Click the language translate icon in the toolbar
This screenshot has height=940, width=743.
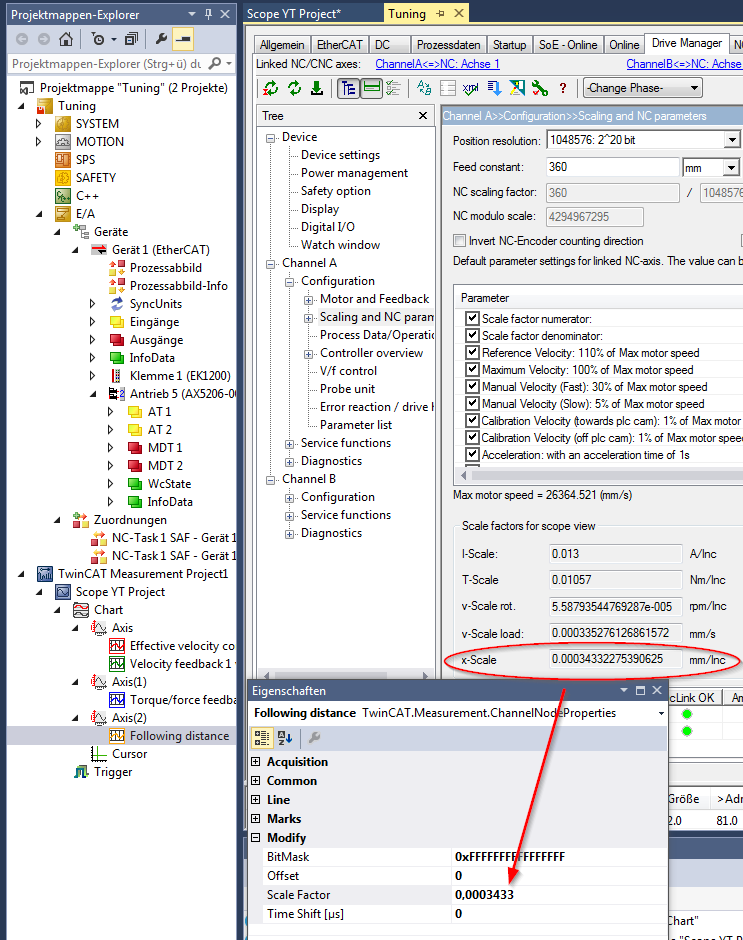tap(424, 89)
